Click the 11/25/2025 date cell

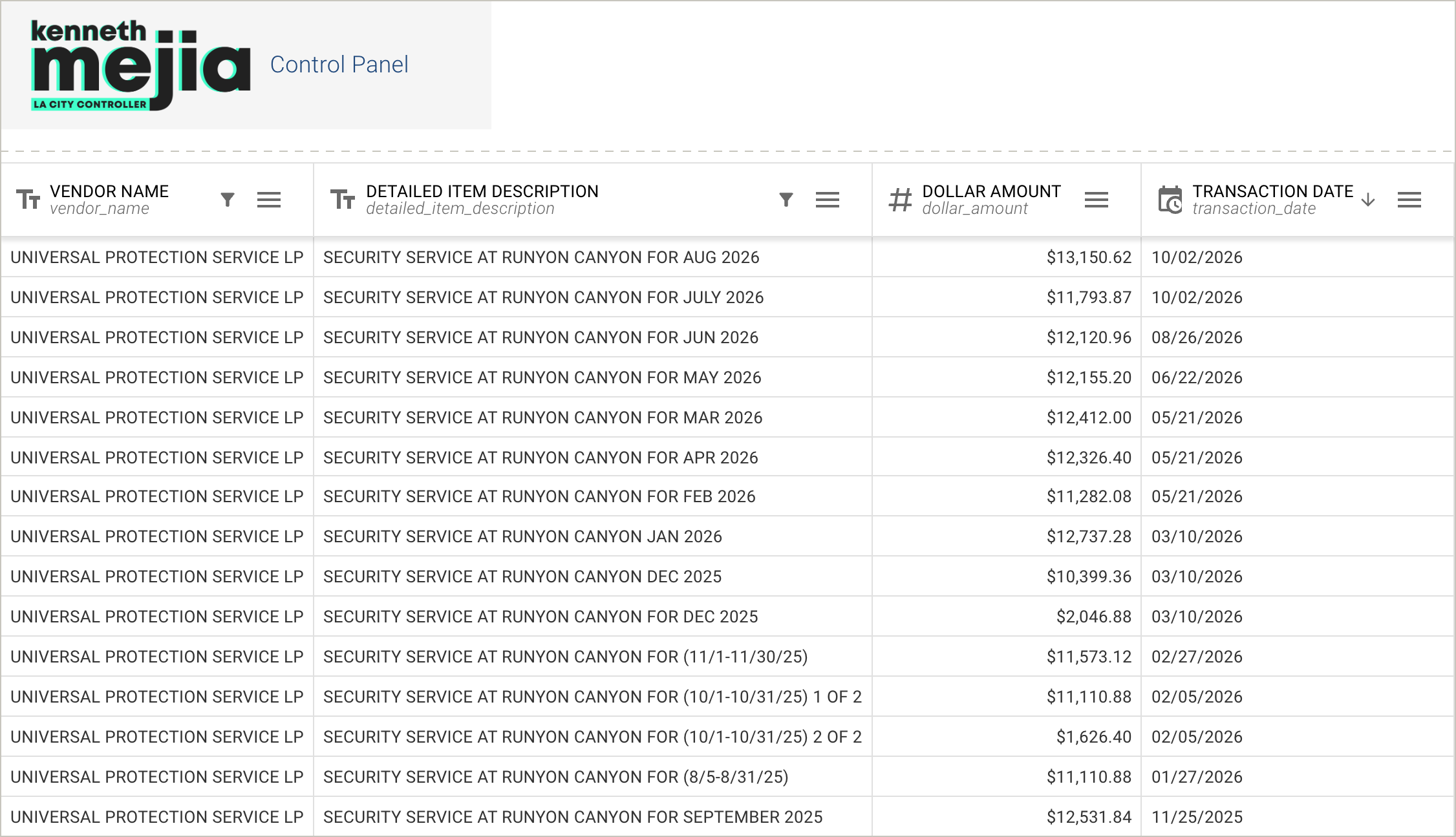[x=1298, y=817]
